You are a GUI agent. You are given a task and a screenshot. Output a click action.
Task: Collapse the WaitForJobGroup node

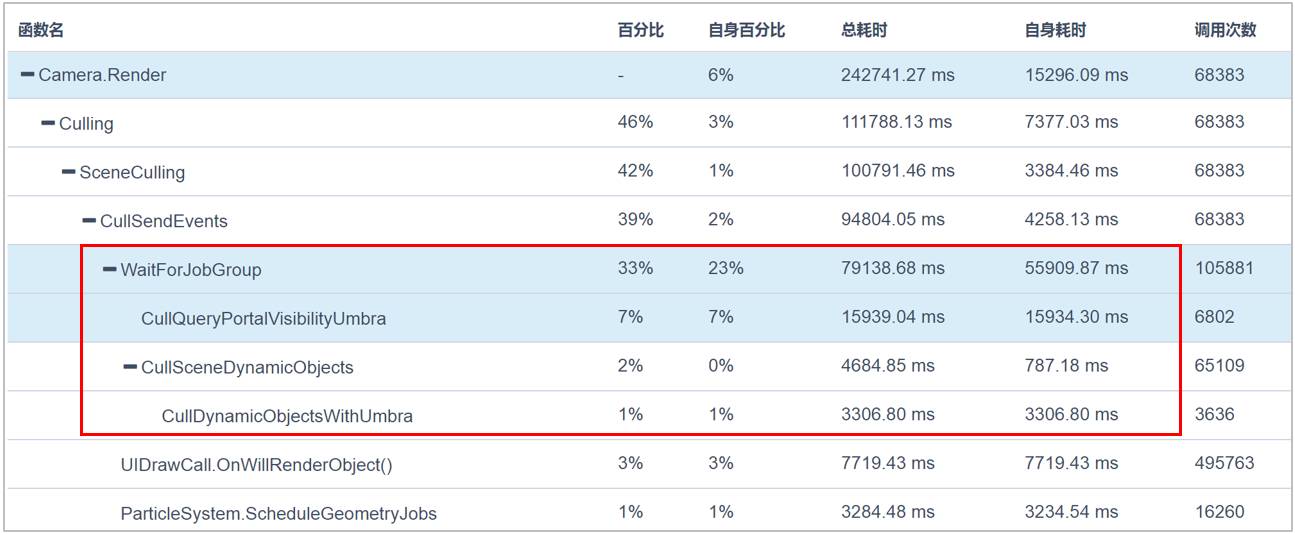[x=109, y=269]
